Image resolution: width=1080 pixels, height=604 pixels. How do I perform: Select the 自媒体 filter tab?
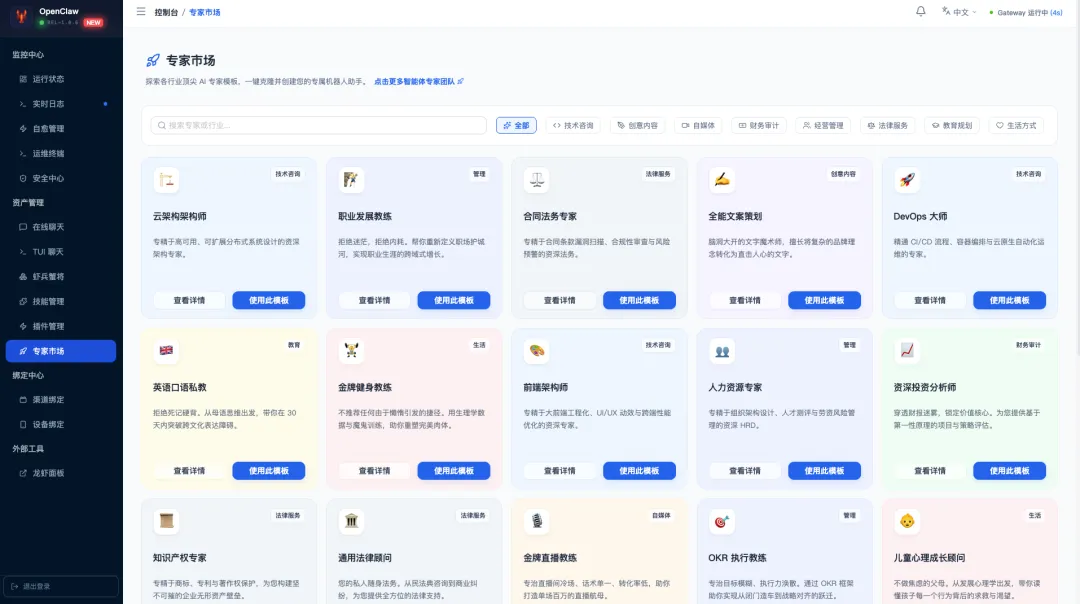pos(698,125)
